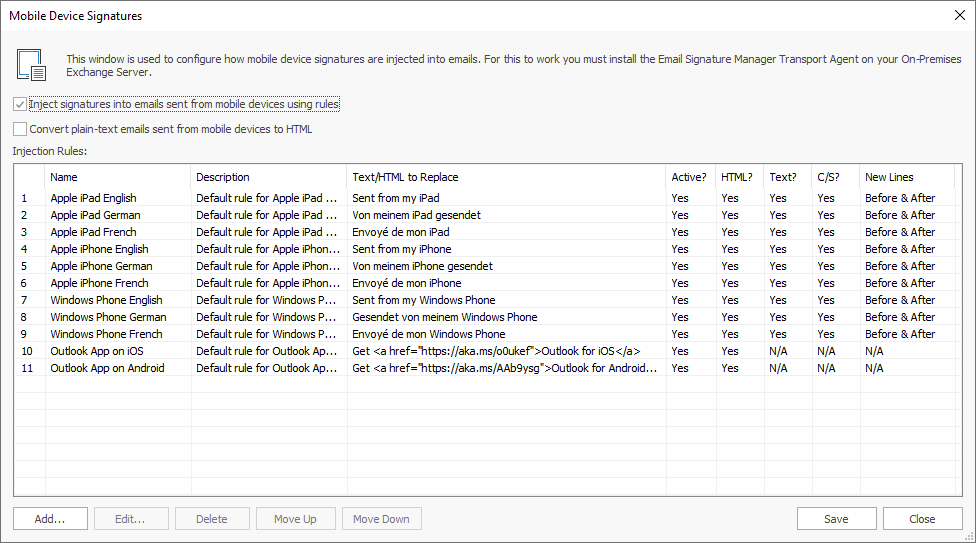
Task: Click the Delete button
Action: click(x=212, y=519)
